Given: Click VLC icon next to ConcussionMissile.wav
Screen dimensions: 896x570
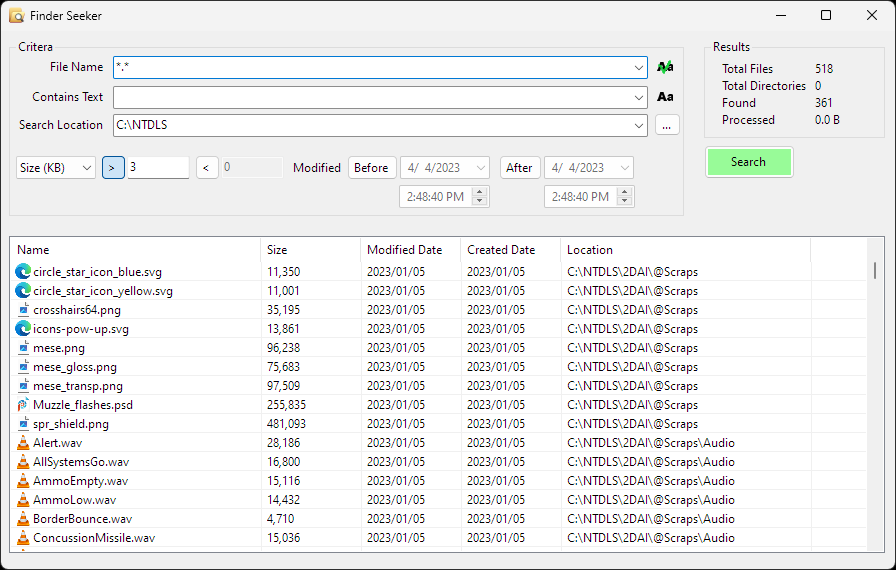Looking at the screenshot, I should coord(23,537).
